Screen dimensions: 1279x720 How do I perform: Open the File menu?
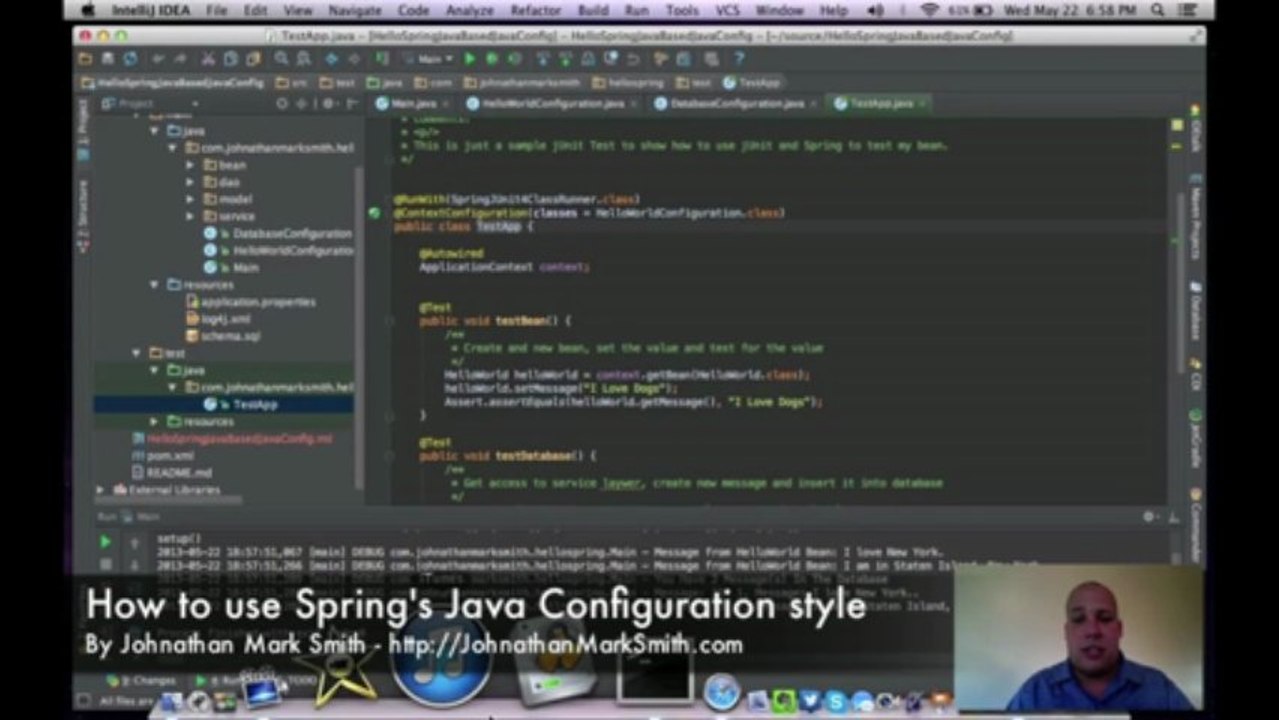coord(216,10)
